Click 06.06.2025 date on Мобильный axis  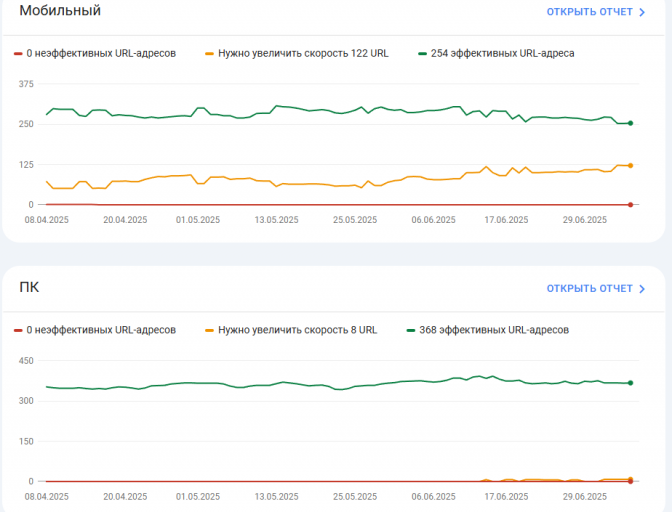pos(433,220)
